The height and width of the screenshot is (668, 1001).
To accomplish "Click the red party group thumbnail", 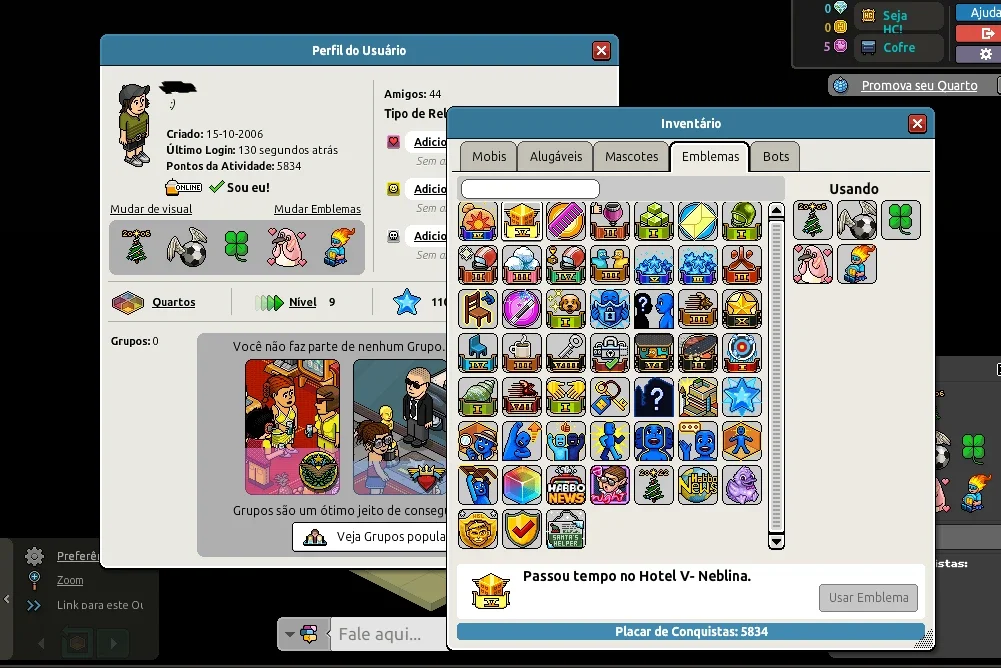I will [292, 427].
